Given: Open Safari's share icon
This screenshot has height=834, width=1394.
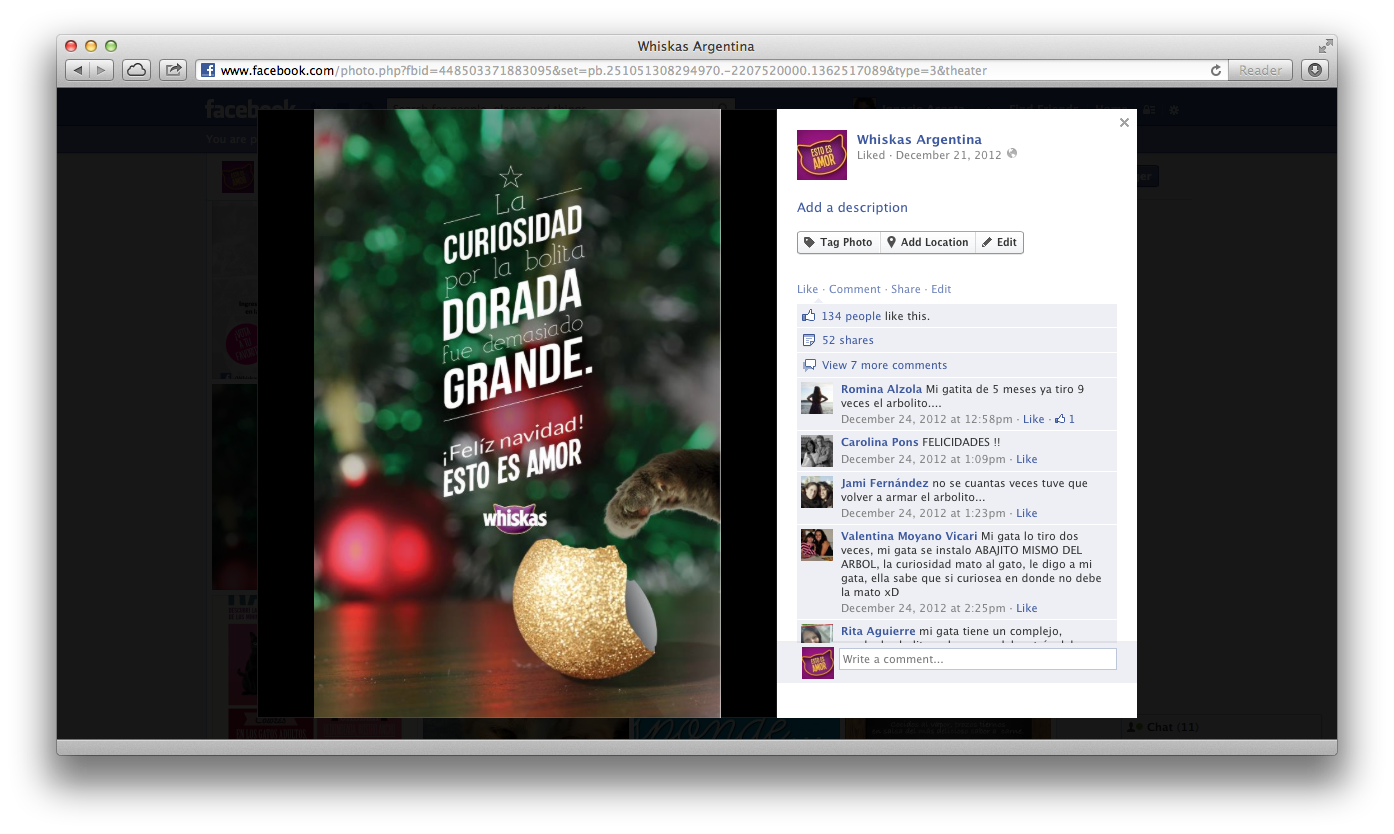Looking at the screenshot, I should point(173,70).
